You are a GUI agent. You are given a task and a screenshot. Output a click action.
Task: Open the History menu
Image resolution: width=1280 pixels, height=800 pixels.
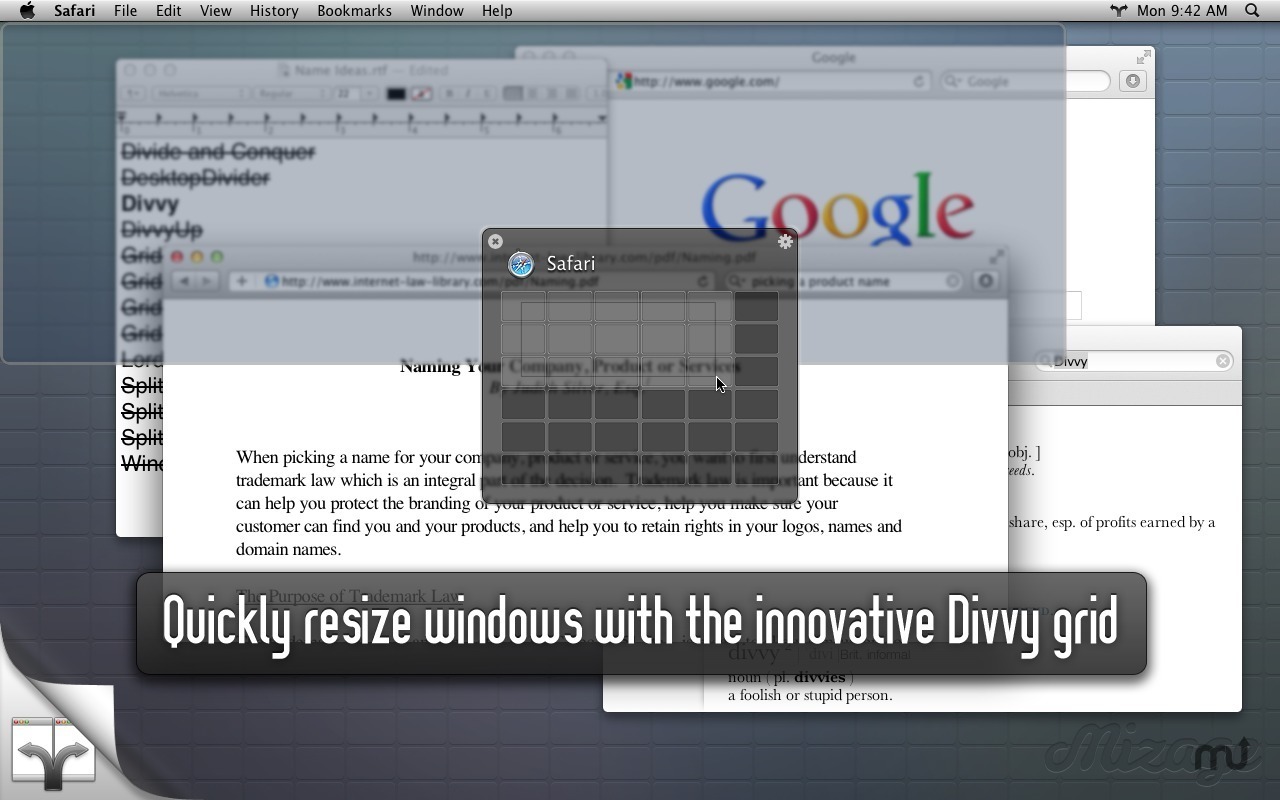[x=274, y=11]
